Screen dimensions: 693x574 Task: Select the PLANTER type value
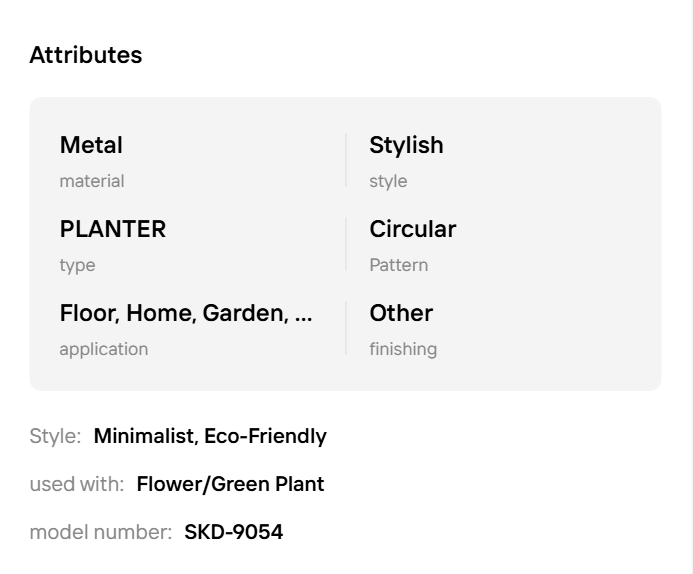coord(113,229)
